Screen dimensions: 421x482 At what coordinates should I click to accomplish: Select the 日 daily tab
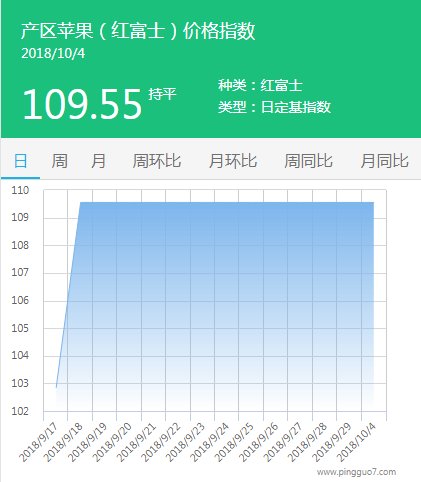(20, 161)
